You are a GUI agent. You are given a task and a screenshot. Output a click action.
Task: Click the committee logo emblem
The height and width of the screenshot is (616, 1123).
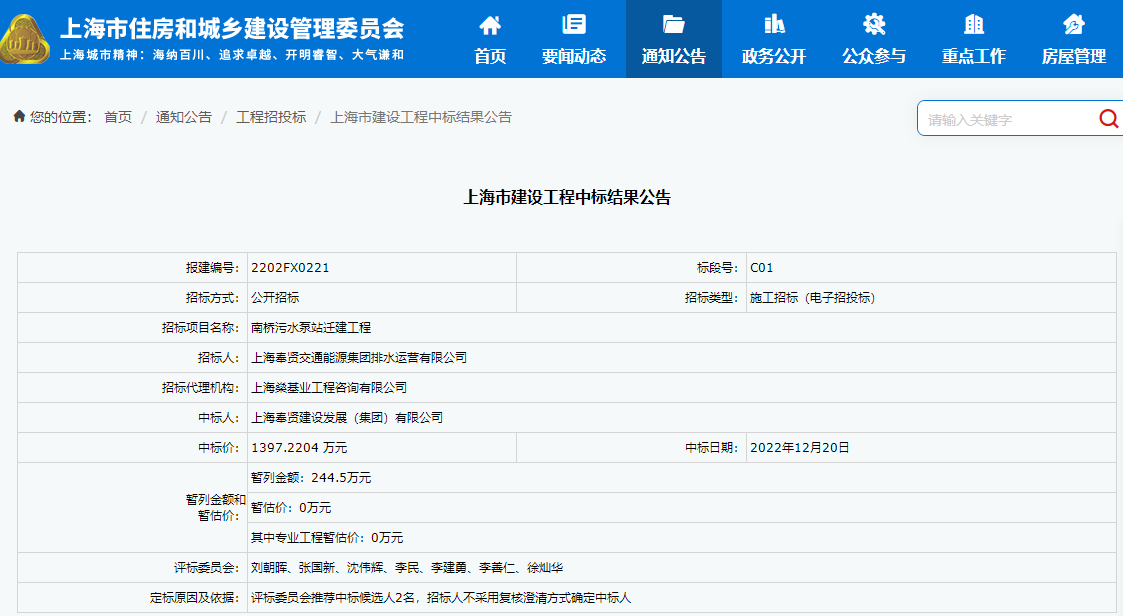28,40
